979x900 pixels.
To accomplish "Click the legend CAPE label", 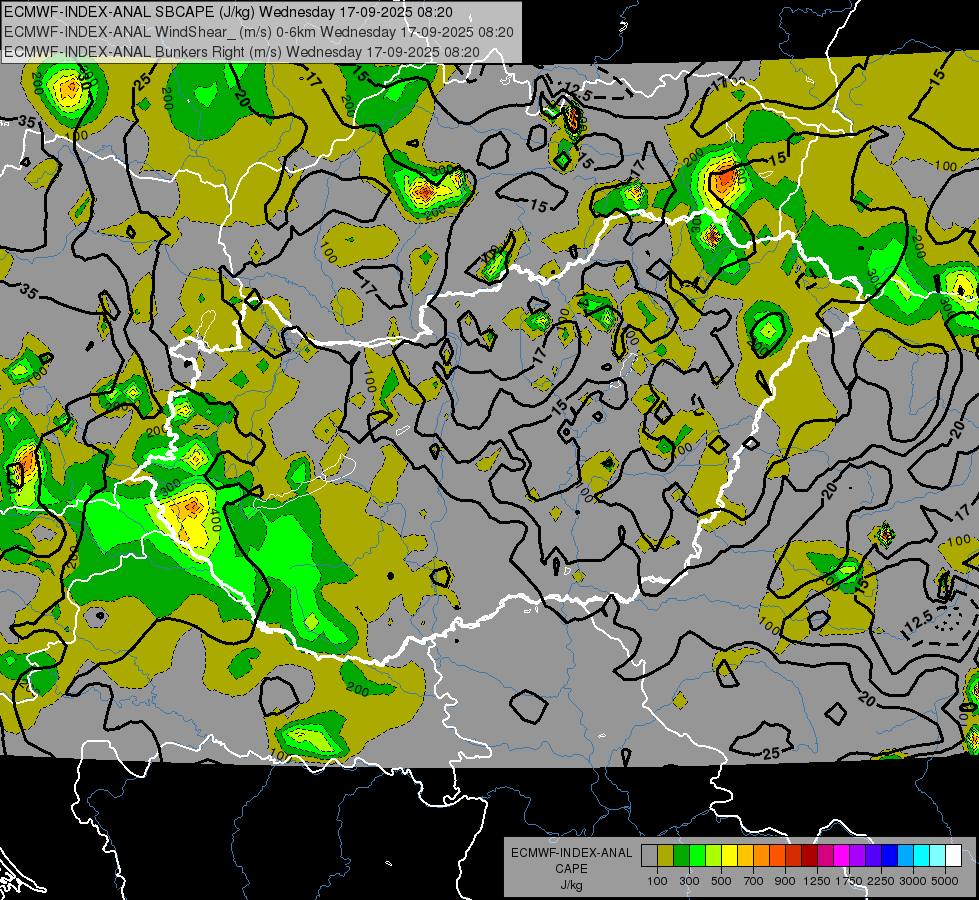I will click(571, 868).
